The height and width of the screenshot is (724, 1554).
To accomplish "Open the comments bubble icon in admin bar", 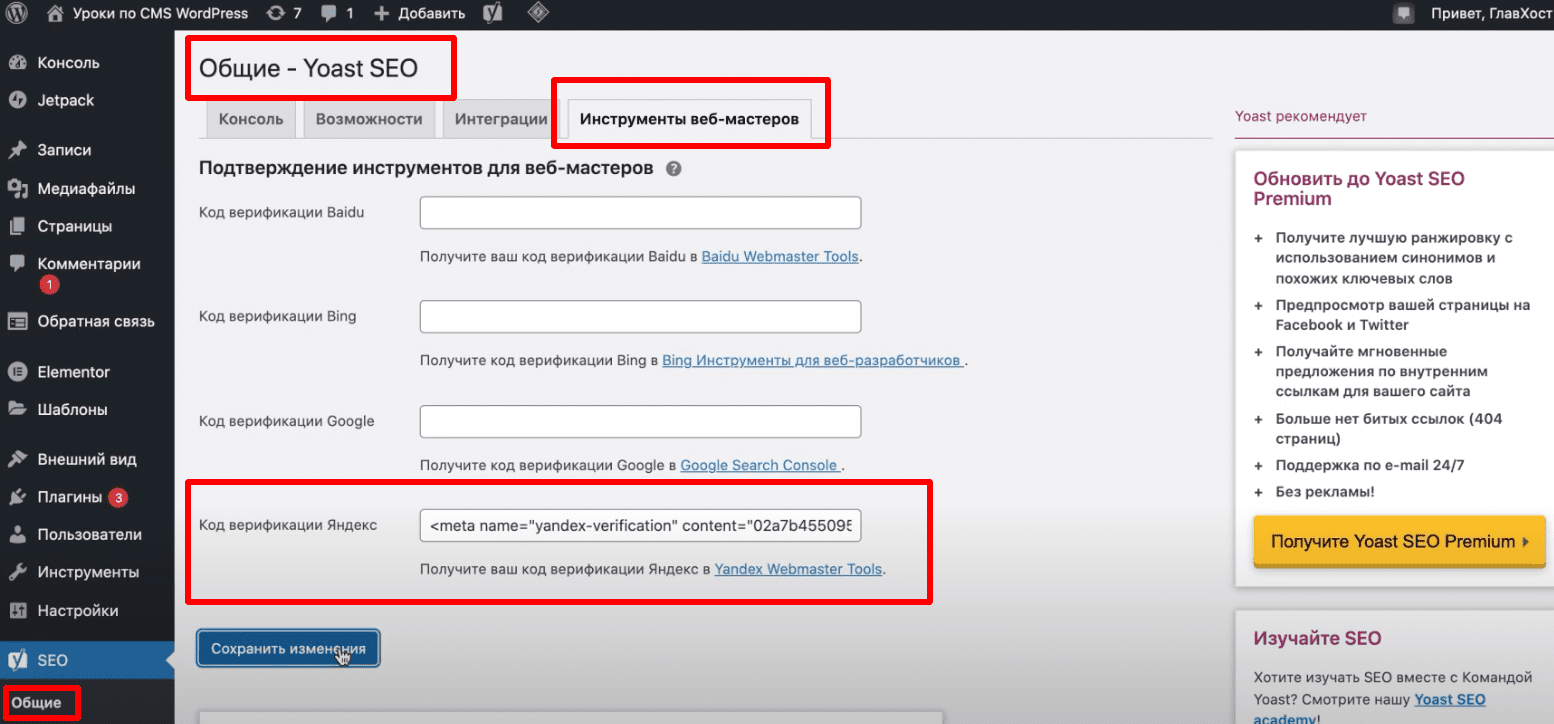I will point(329,14).
